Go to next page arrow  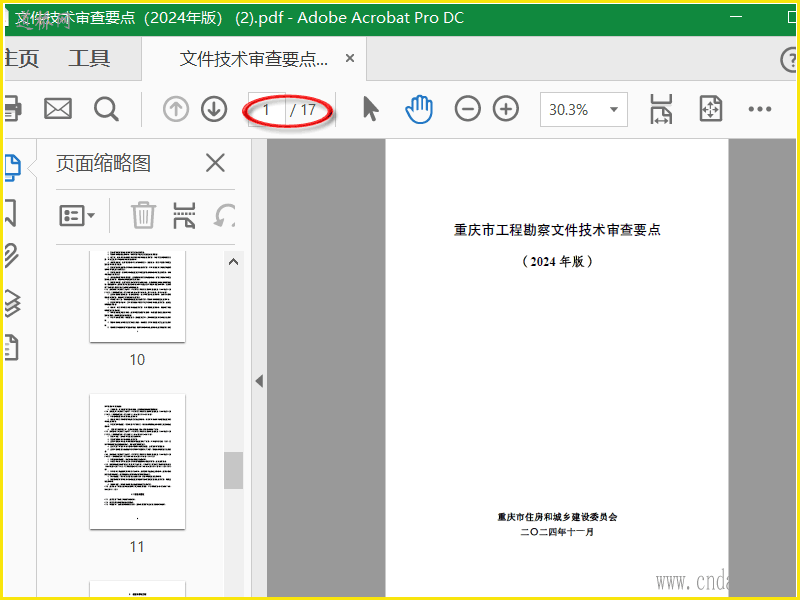pos(214,109)
